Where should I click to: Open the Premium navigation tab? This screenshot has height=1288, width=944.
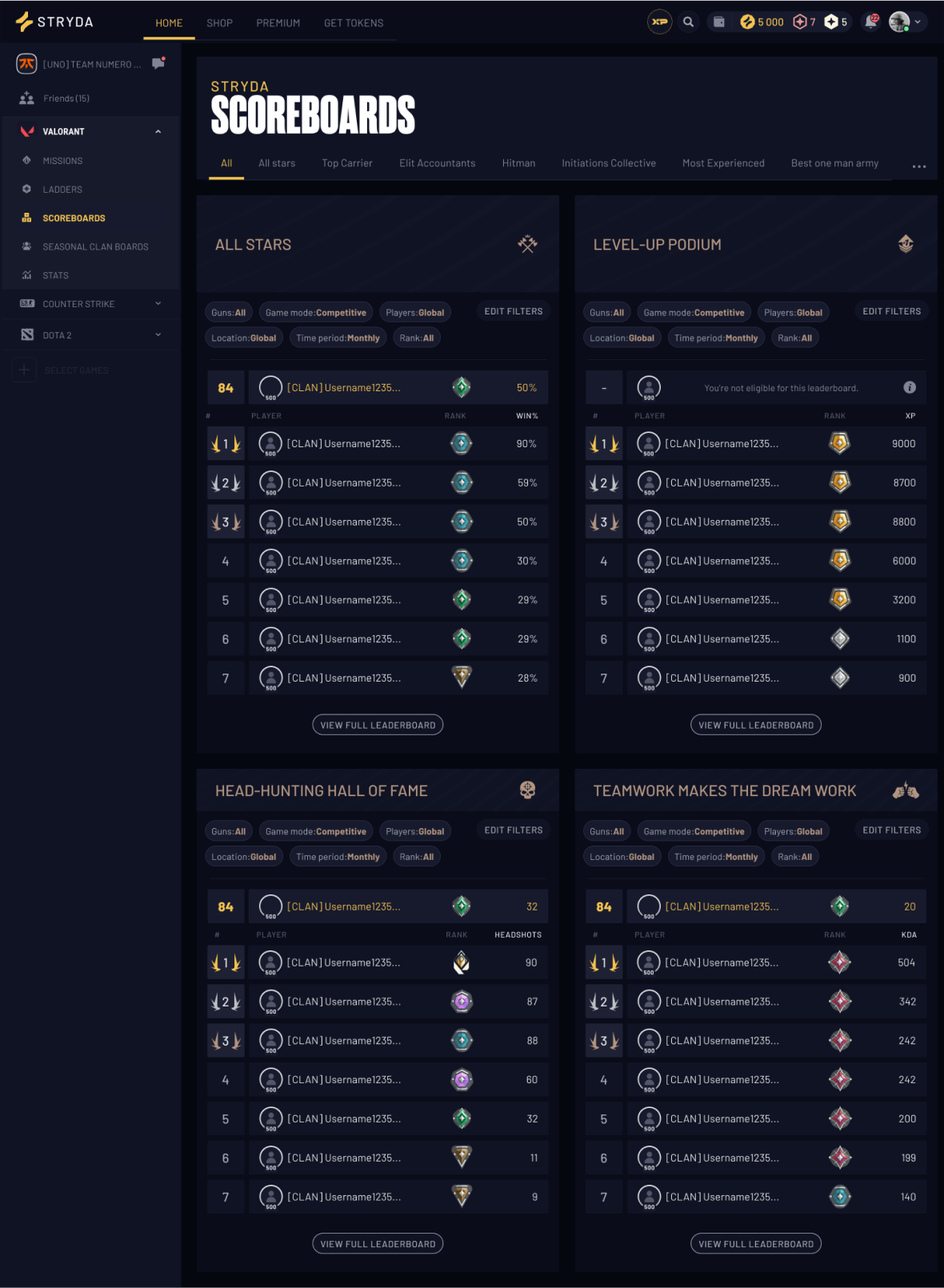coord(278,23)
